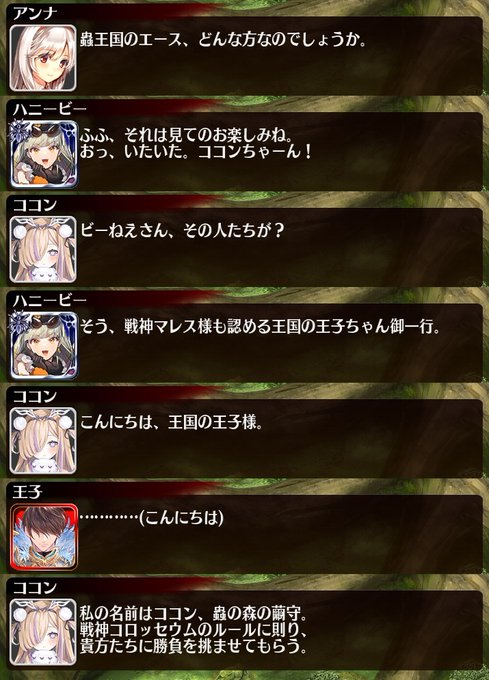Click Honeybee's portrait beside 'ふふ、それは見てのお楽しみね'
Image resolution: width=489 pixels, height=680 pixels.
[43, 154]
